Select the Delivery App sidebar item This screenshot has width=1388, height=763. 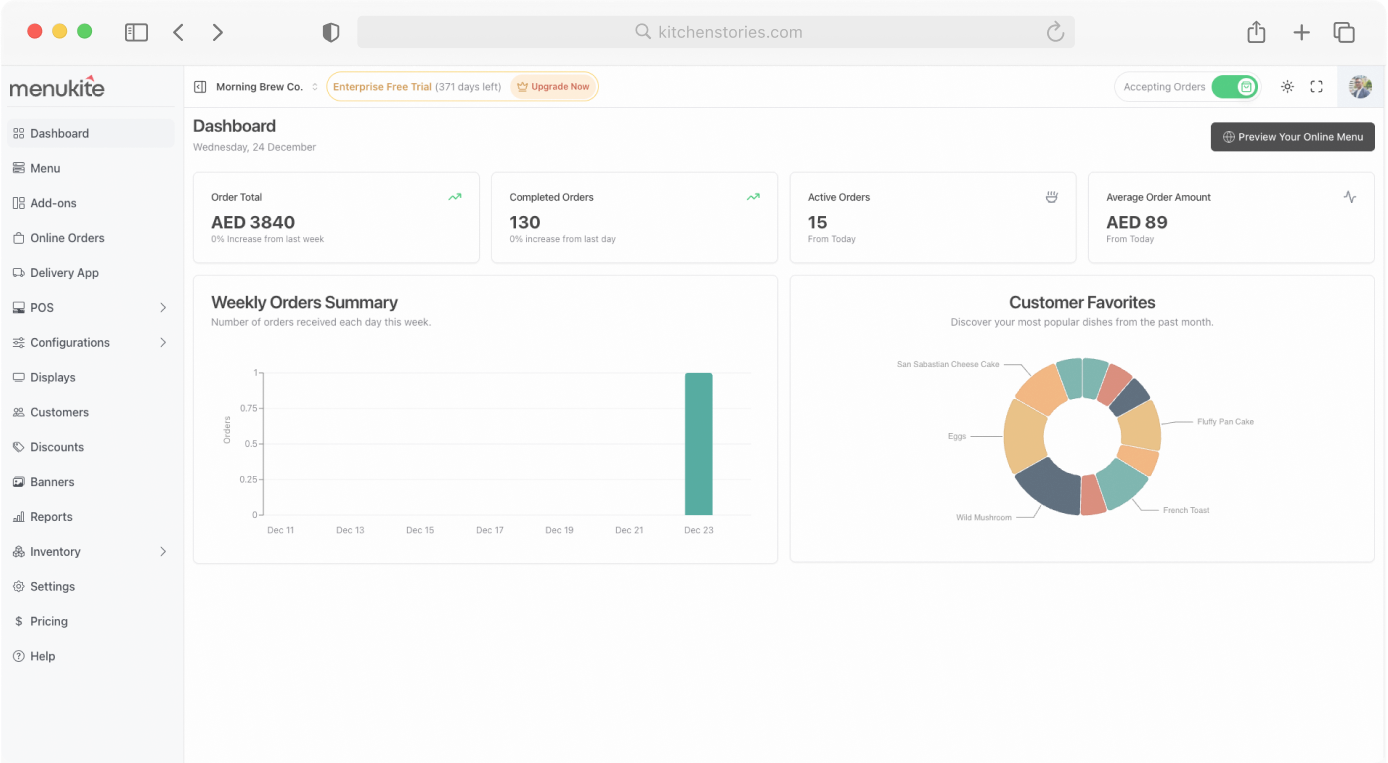pos(64,272)
